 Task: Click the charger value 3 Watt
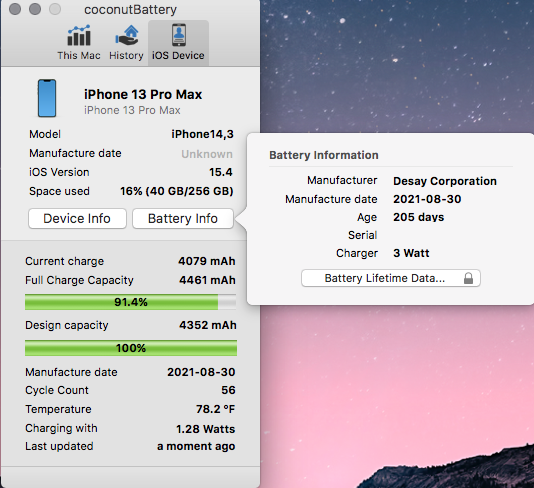(411, 253)
